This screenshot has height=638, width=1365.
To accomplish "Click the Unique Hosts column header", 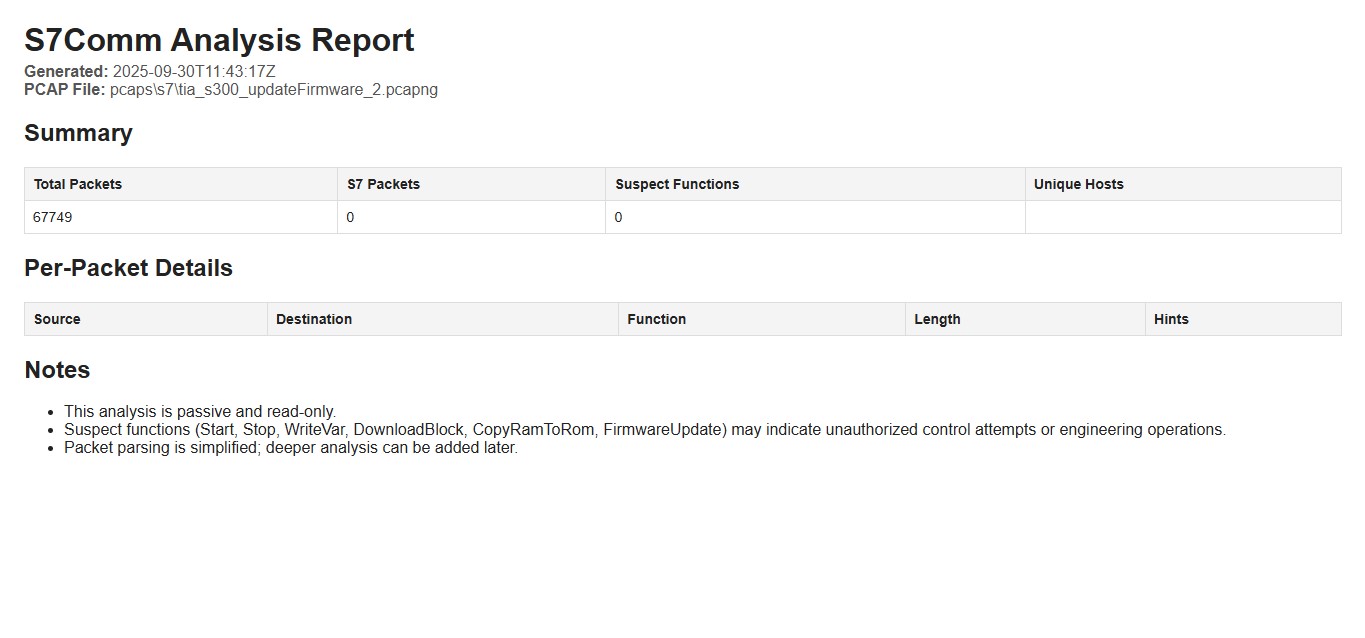I will [x=1184, y=184].
